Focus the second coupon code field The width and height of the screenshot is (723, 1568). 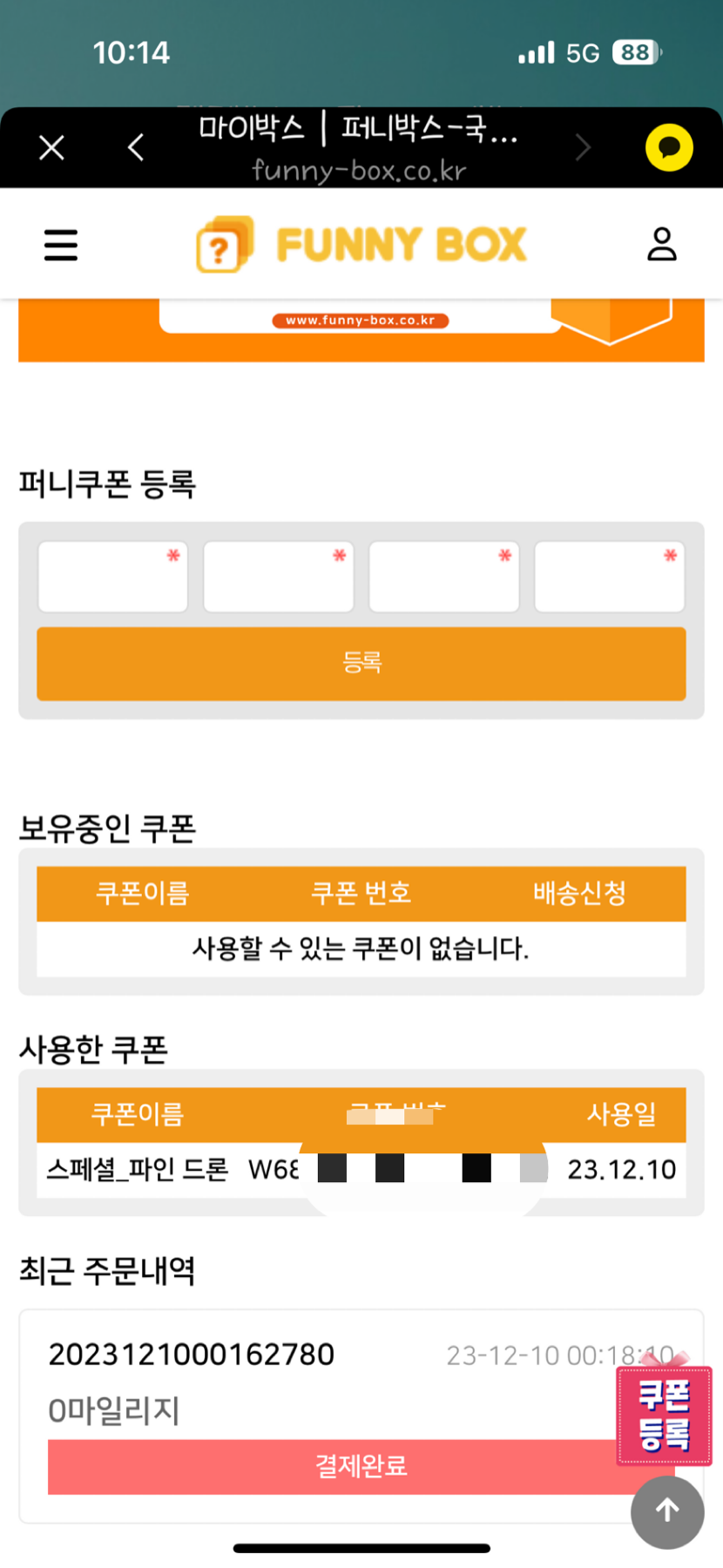[278, 577]
